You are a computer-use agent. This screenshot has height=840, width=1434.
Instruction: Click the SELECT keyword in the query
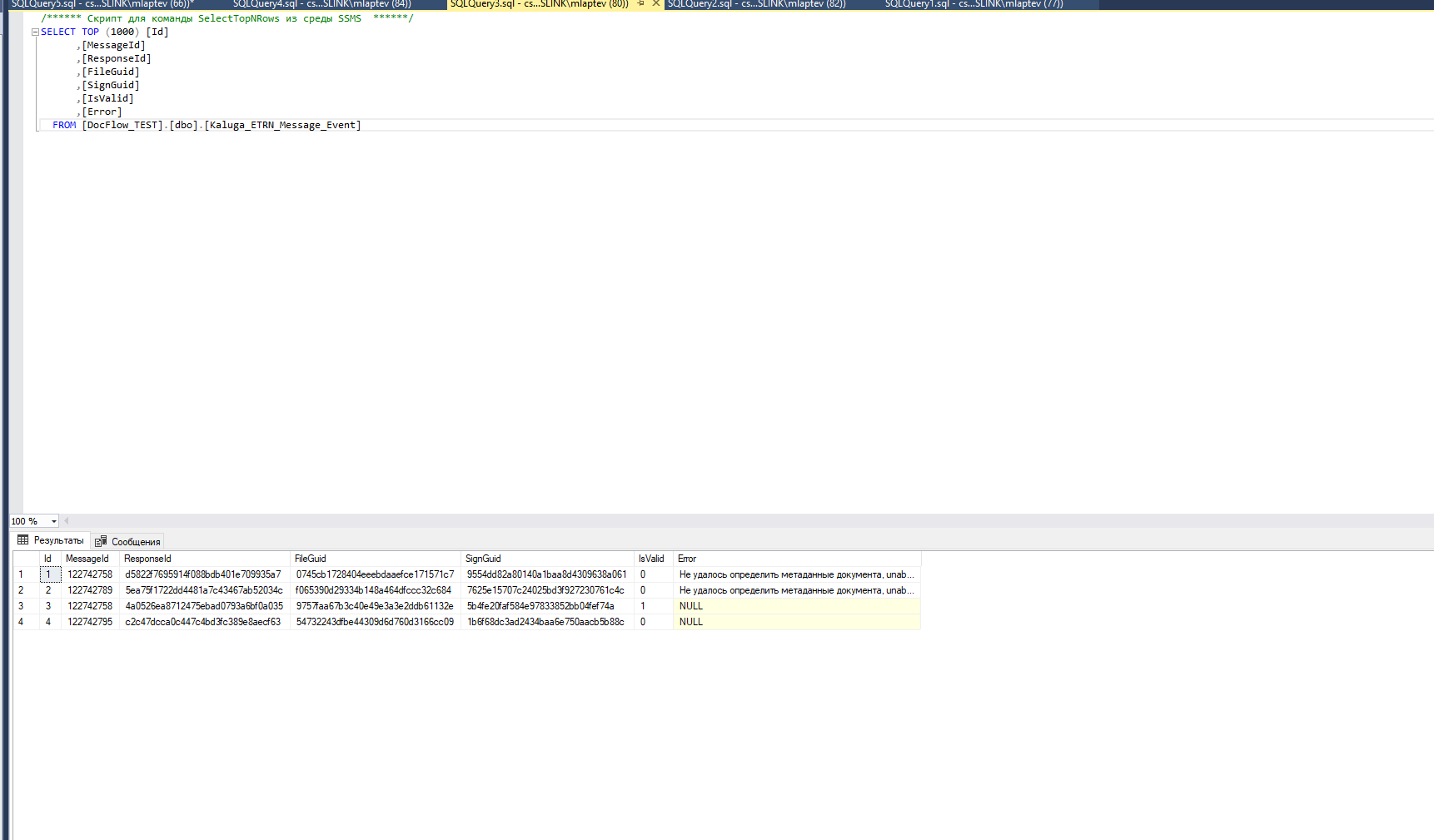pos(58,32)
